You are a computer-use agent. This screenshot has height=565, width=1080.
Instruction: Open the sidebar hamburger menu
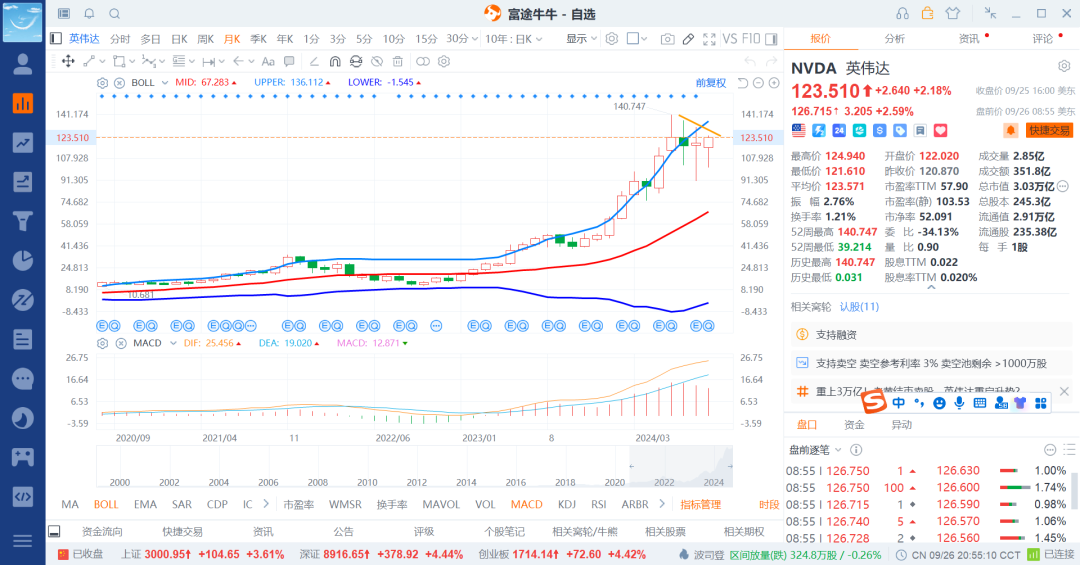point(23,541)
